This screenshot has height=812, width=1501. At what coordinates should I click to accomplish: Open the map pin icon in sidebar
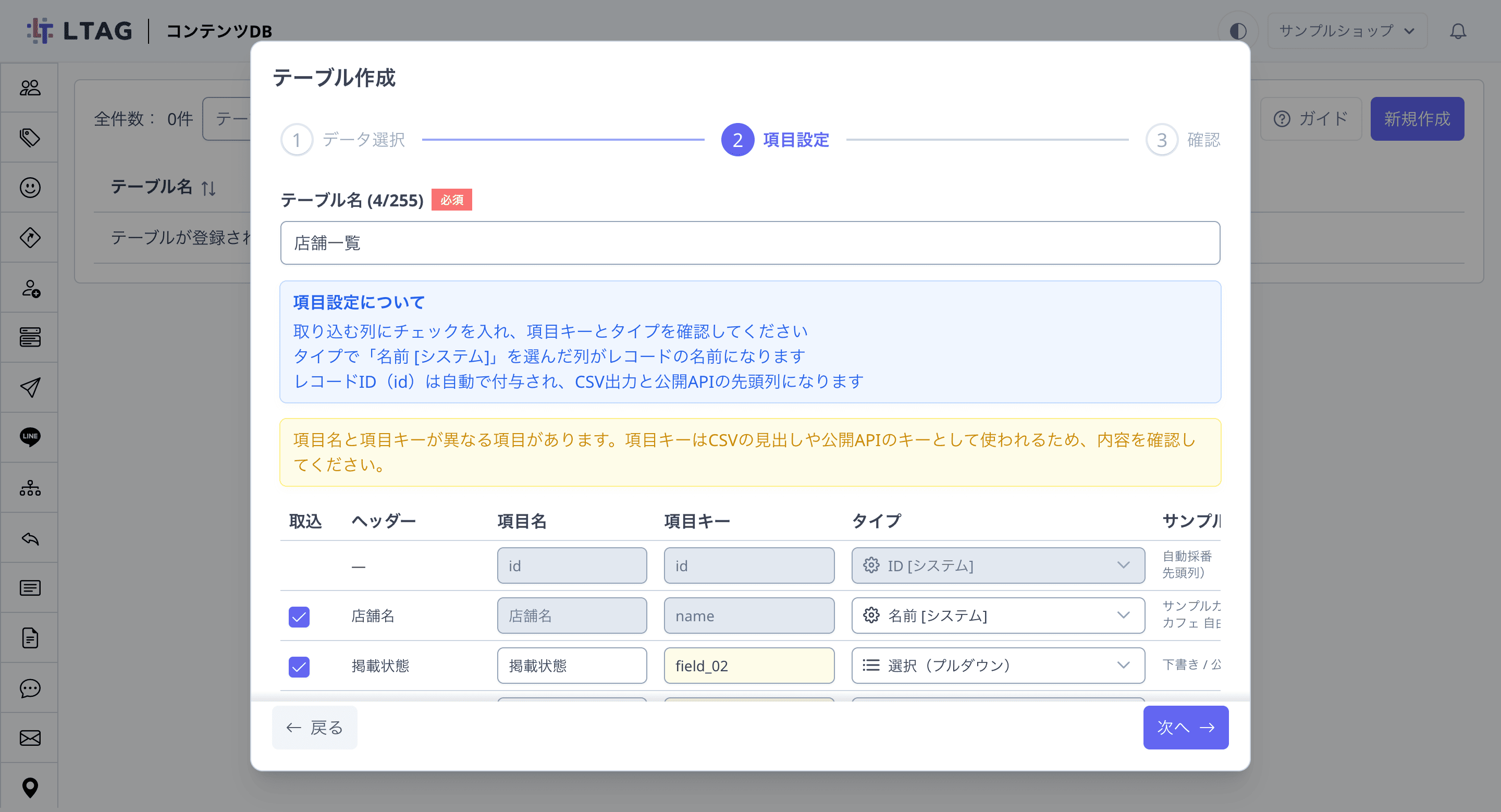30,788
